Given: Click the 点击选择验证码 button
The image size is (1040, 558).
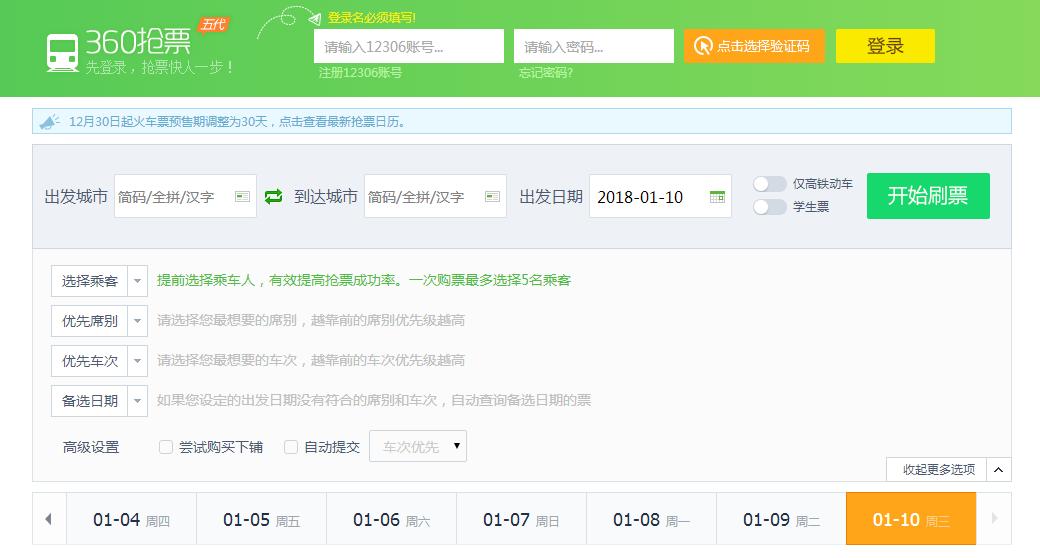Looking at the screenshot, I should (753, 46).
